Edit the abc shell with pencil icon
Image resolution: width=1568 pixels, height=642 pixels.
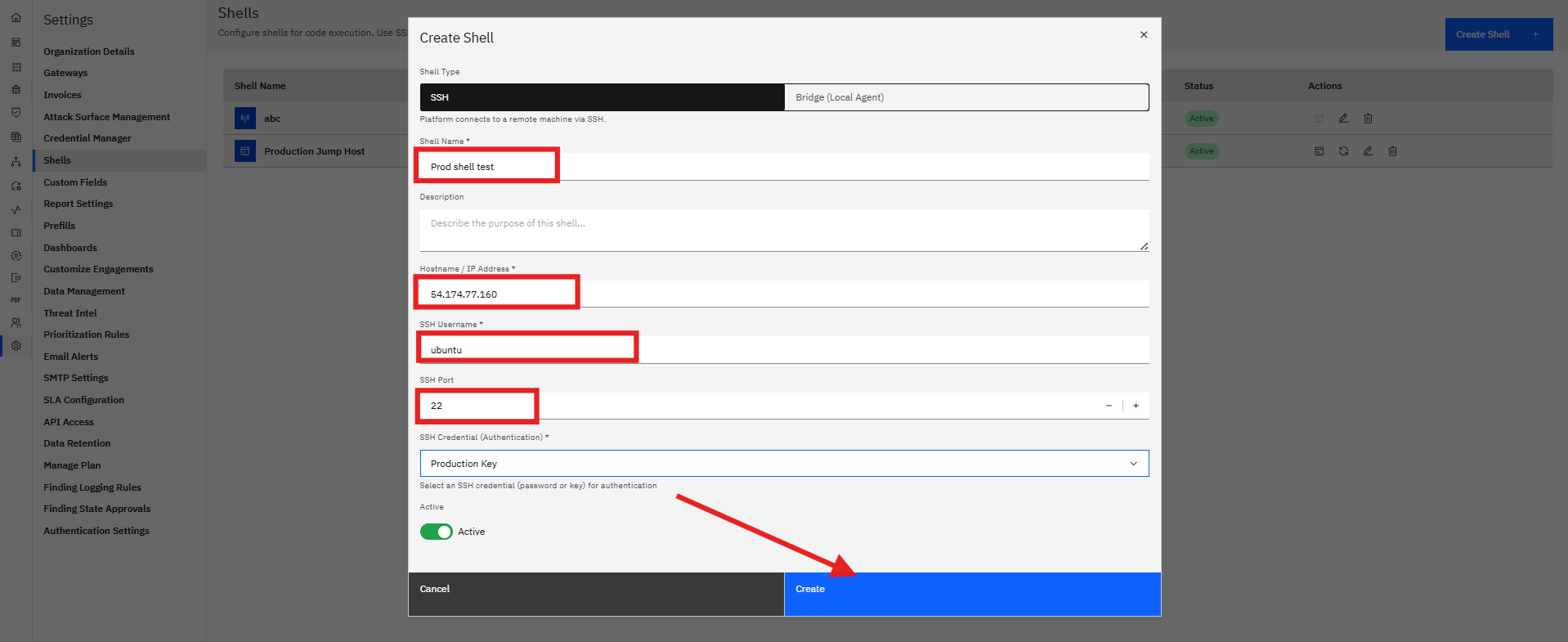(1343, 119)
